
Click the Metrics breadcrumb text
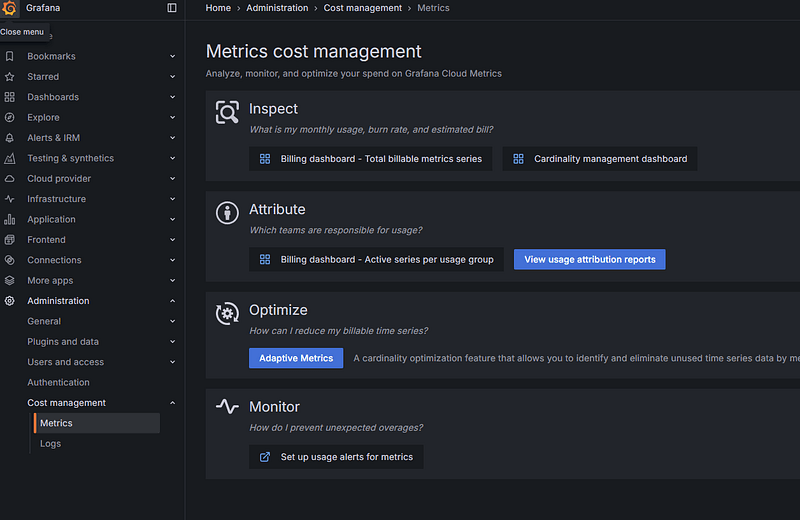433,8
